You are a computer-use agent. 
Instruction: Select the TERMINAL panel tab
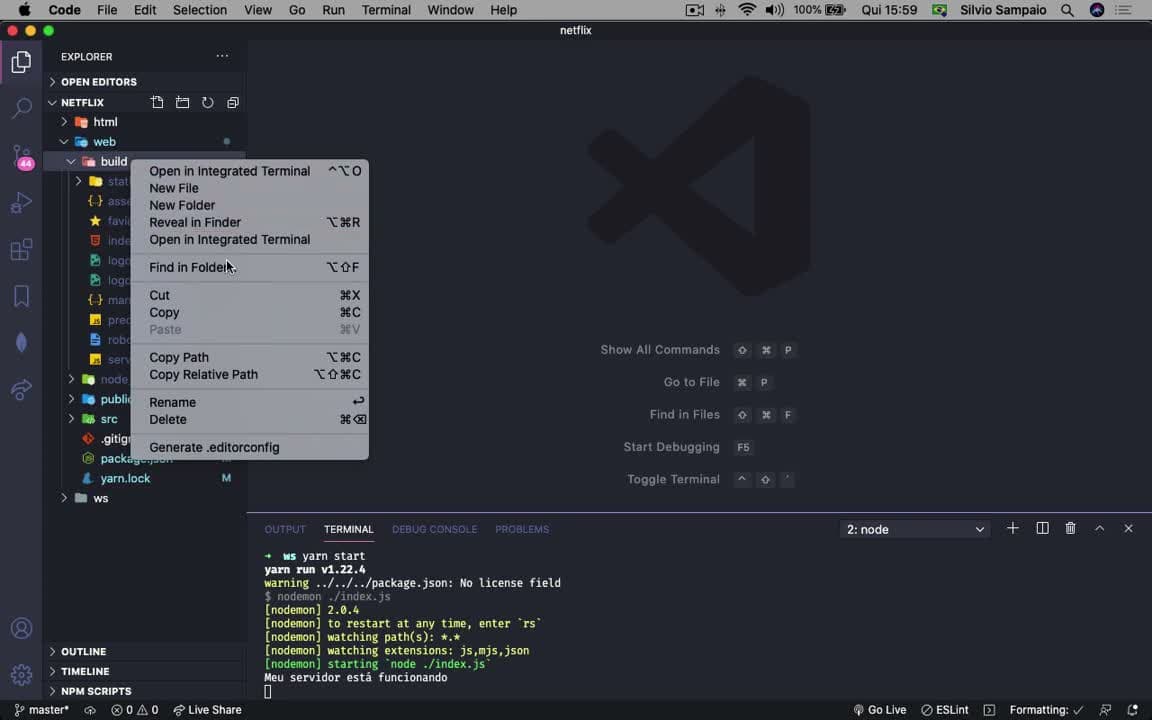click(x=348, y=529)
